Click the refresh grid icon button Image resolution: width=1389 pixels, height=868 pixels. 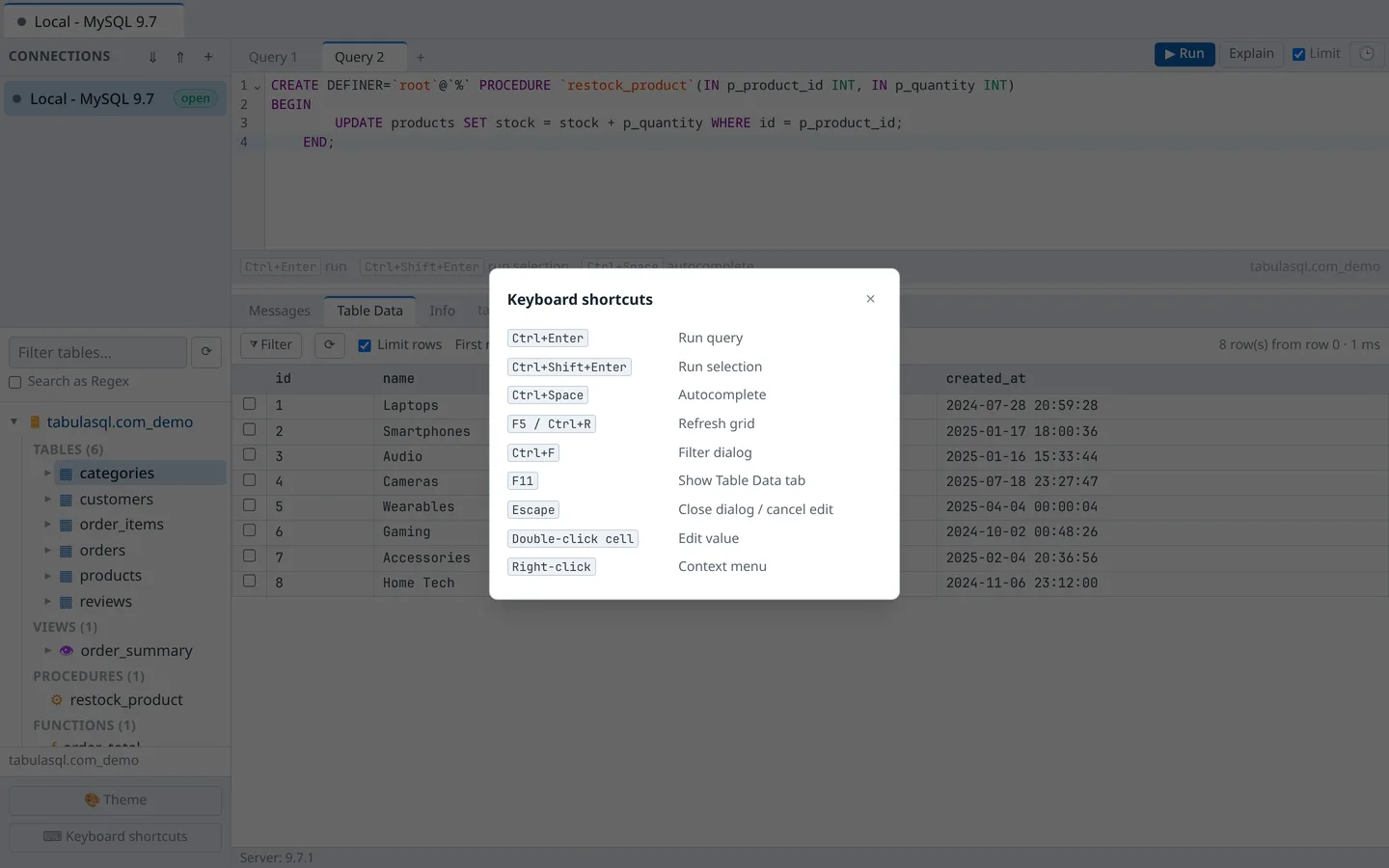pyautogui.click(x=330, y=344)
